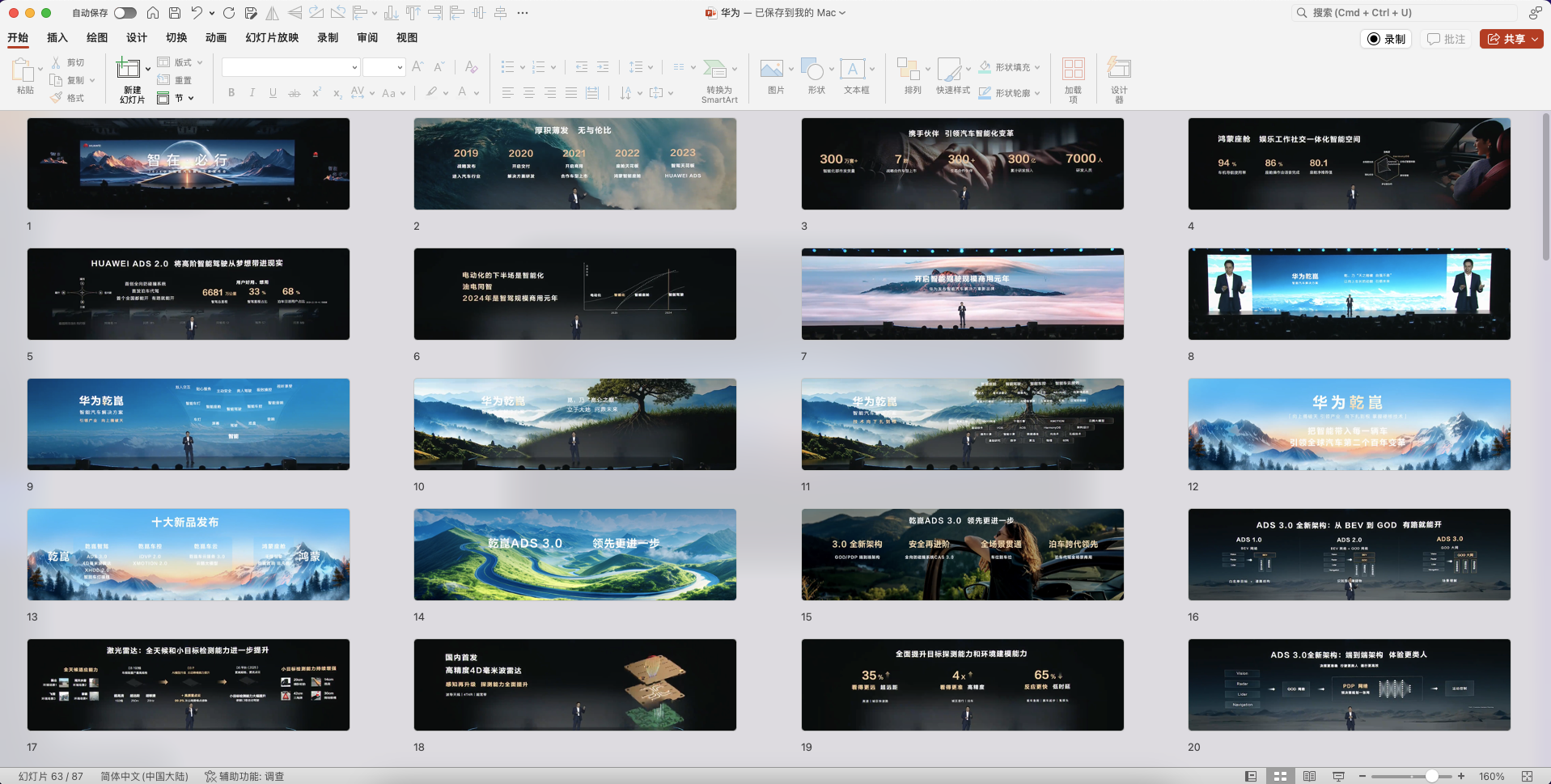Toggle Bold formatting

(231, 93)
